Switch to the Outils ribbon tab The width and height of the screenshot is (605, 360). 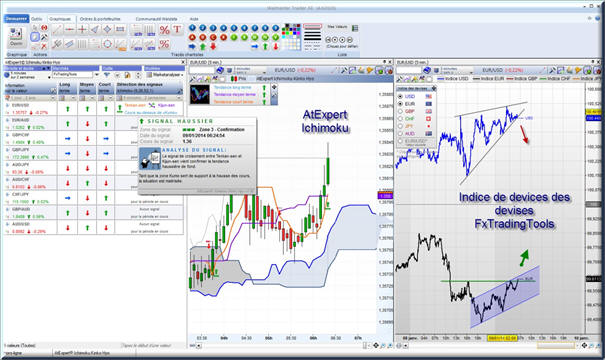(37, 19)
